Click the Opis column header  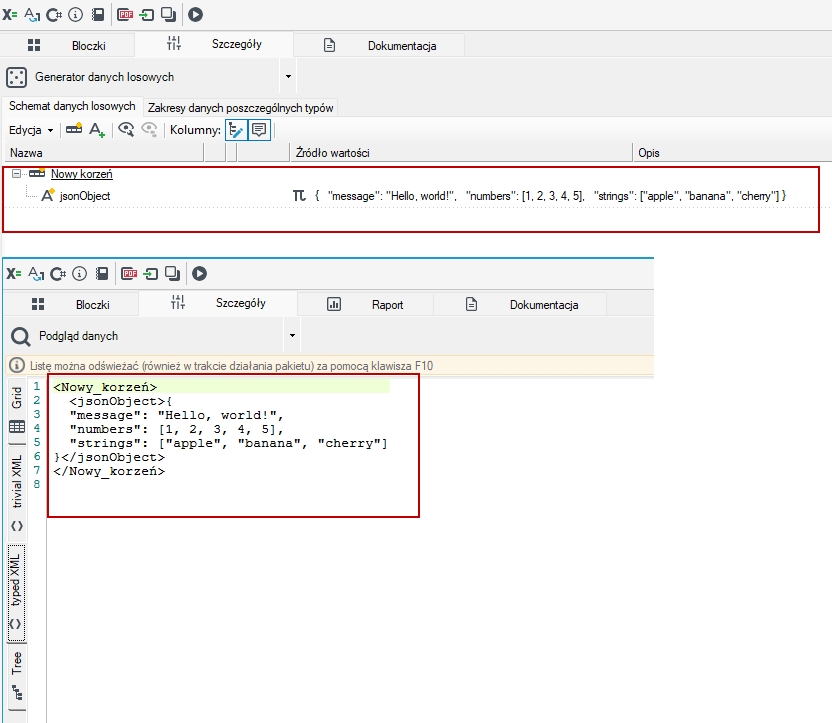tap(732, 153)
